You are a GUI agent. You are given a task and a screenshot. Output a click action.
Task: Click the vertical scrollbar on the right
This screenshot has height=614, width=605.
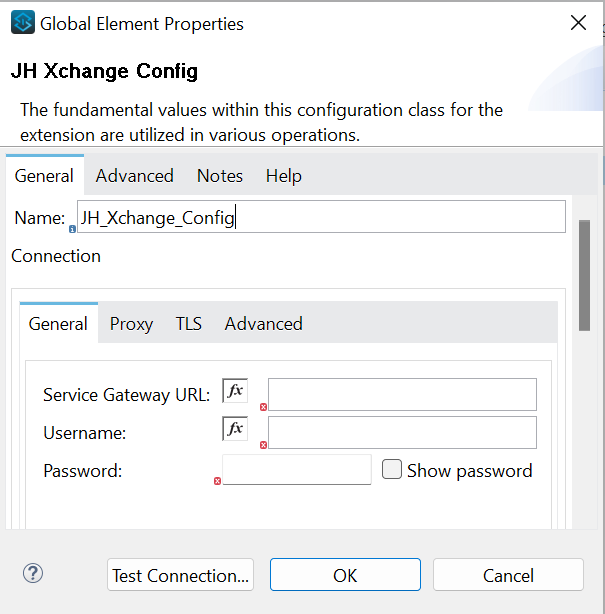tap(584, 275)
